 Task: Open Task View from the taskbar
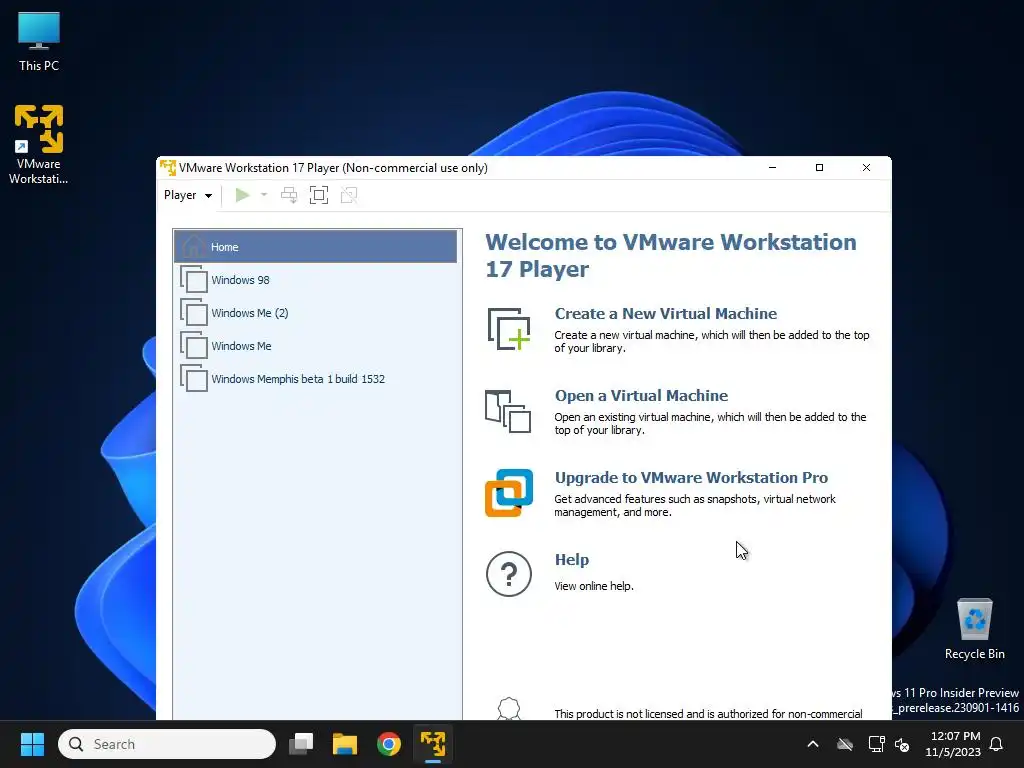coord(301,744)
